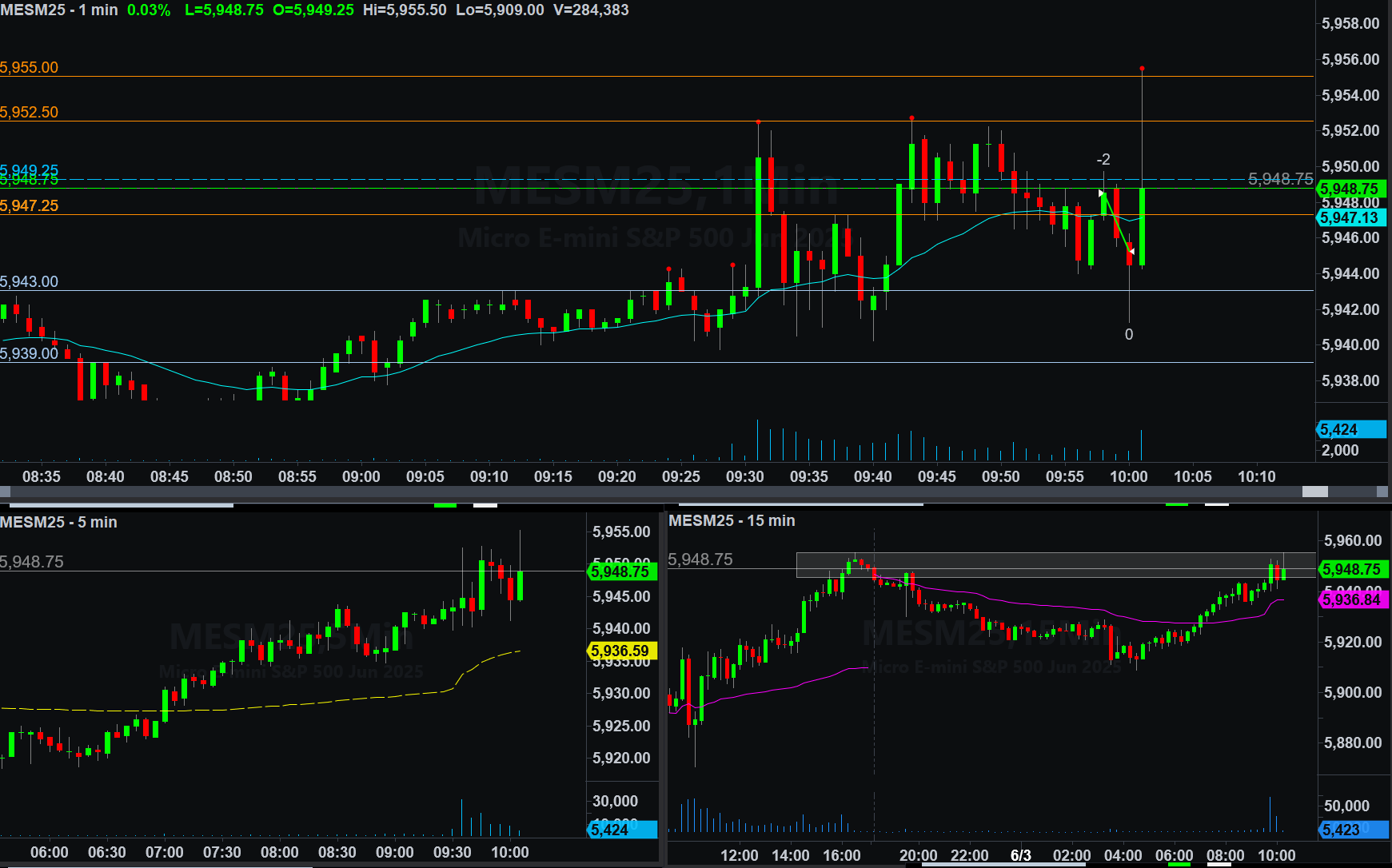This screenshot has width=1392, height=868.
Task: Select the 5,955.00 horizontal line label
Action: point(30,68)
